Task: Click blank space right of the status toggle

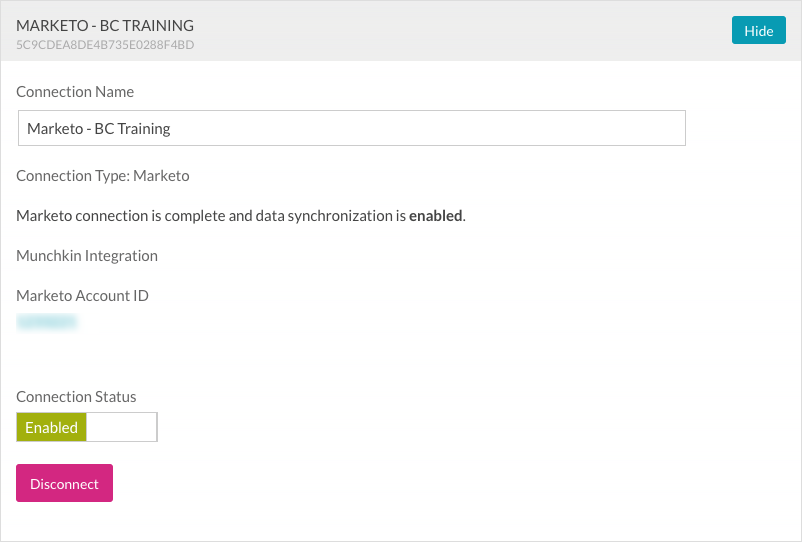Action: tap(400, 427)
